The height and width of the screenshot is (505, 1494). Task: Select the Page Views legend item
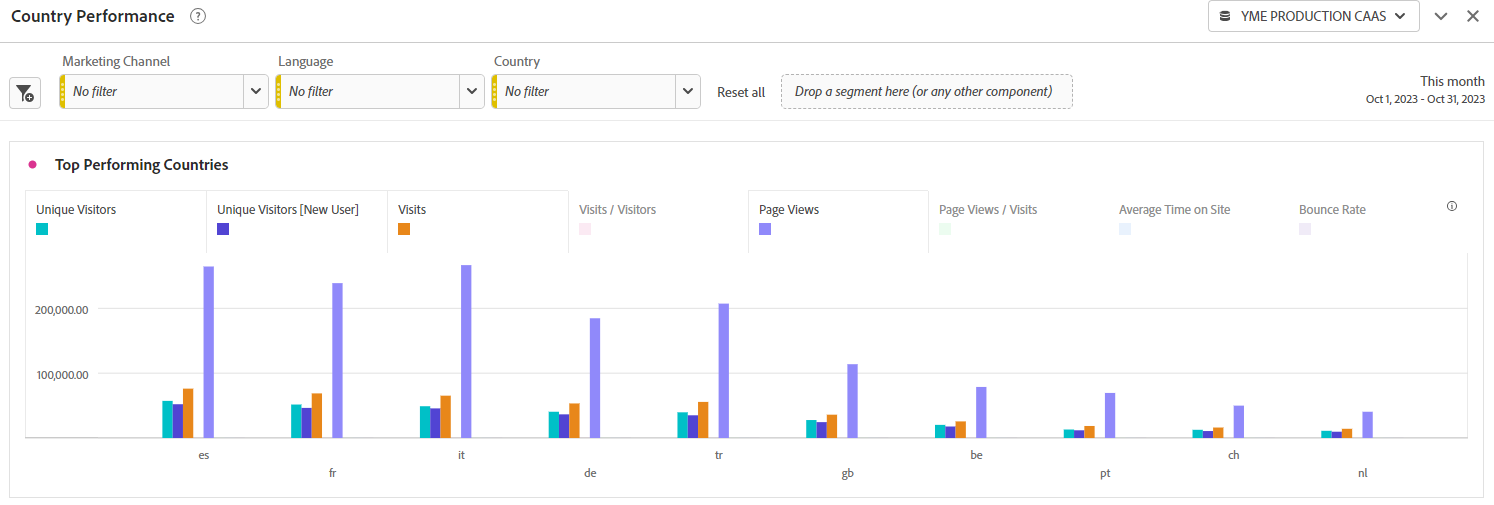838,221
